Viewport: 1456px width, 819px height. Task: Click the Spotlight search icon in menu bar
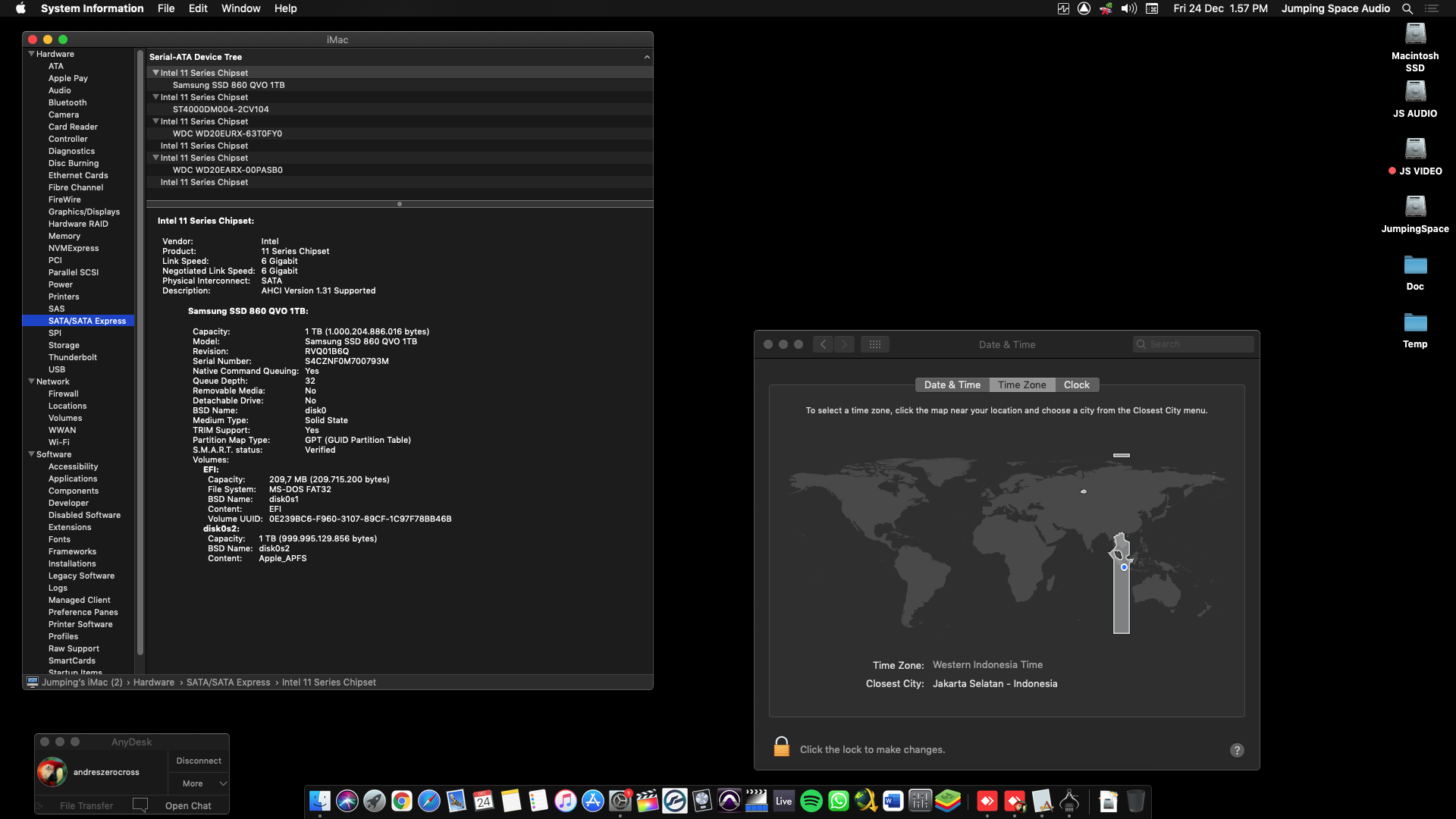click(1407, 8)
